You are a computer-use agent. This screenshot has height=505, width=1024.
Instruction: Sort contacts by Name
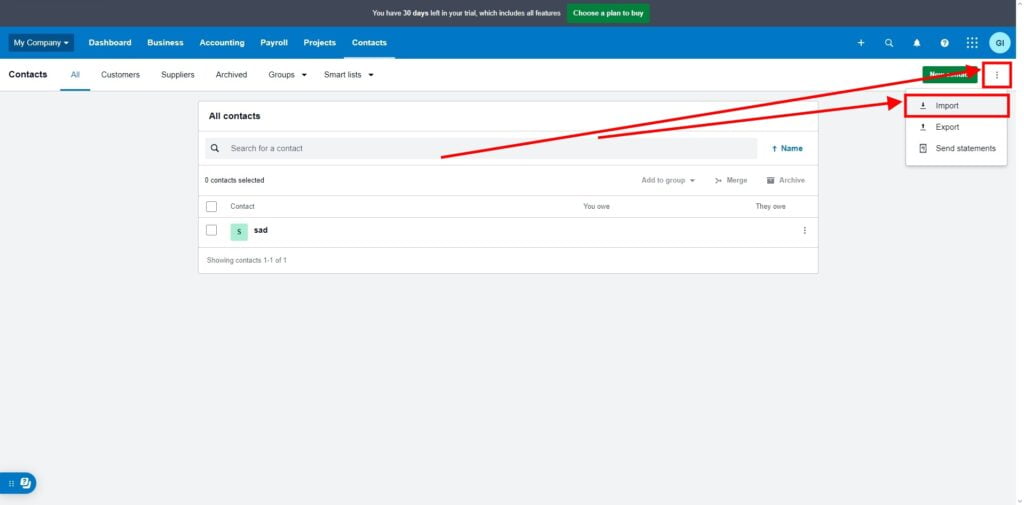[788, 148]
